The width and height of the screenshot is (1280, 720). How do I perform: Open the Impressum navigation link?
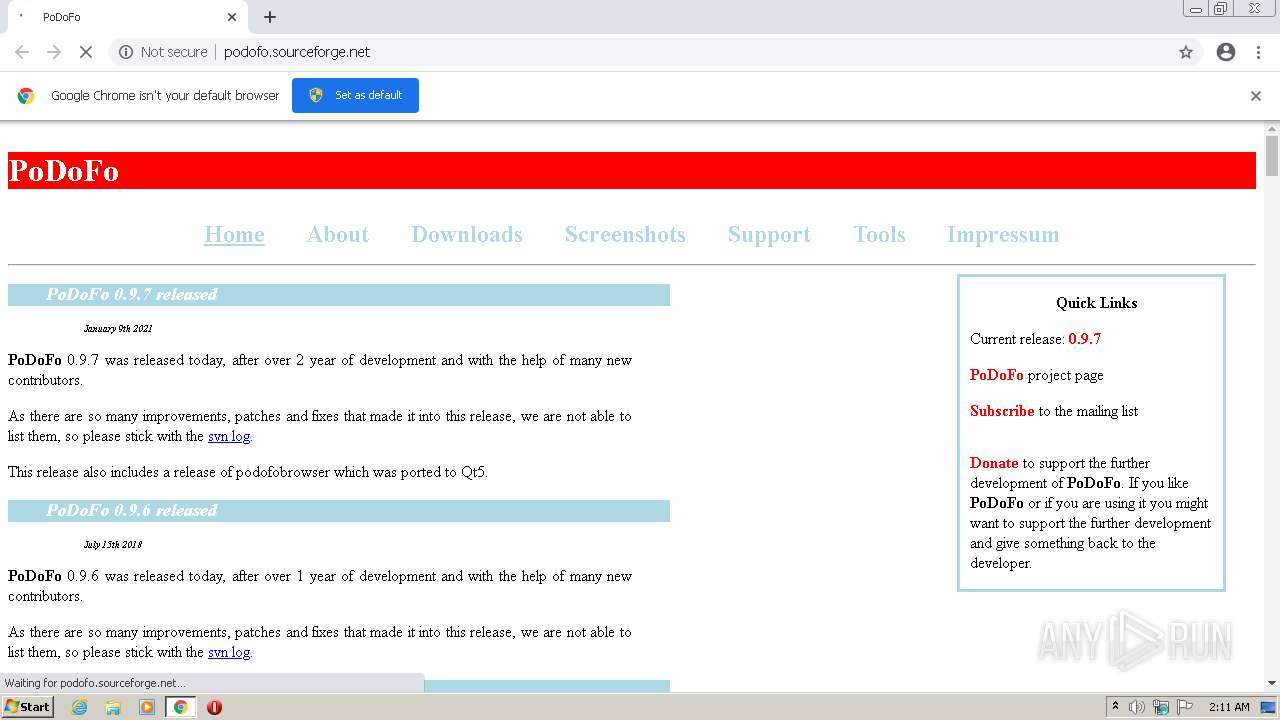click(x=1003, y=234)
